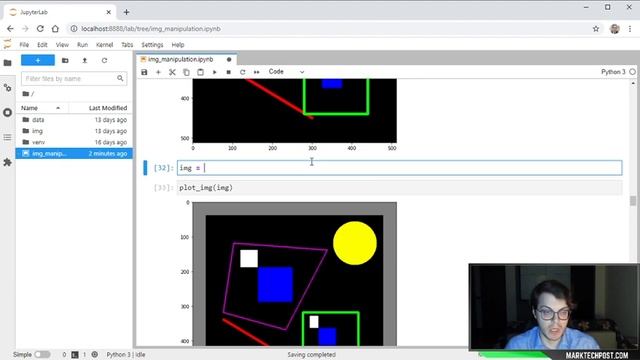Create a new folder
The height and width of the screenshot is (360, 640).
tap(65, 60)
